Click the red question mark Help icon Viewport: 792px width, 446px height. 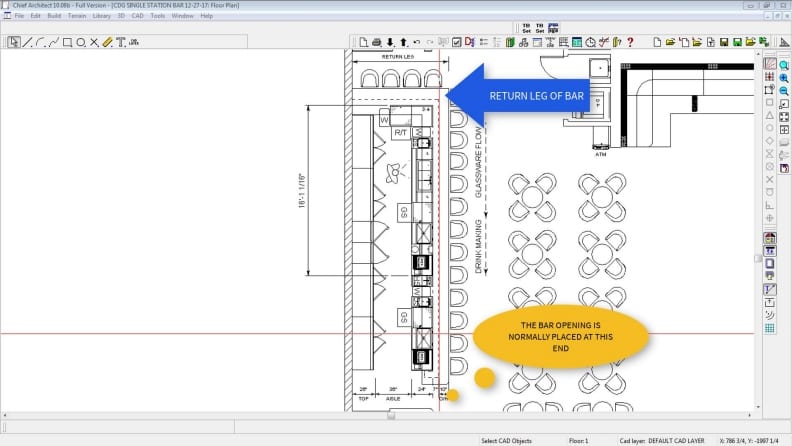coord(630,42)
